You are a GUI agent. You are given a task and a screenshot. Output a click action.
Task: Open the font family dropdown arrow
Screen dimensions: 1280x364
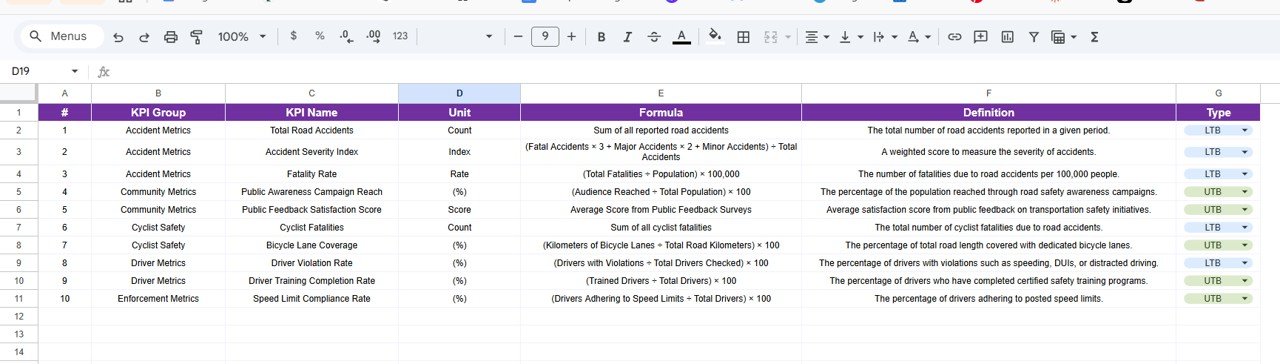click(489, 37)
